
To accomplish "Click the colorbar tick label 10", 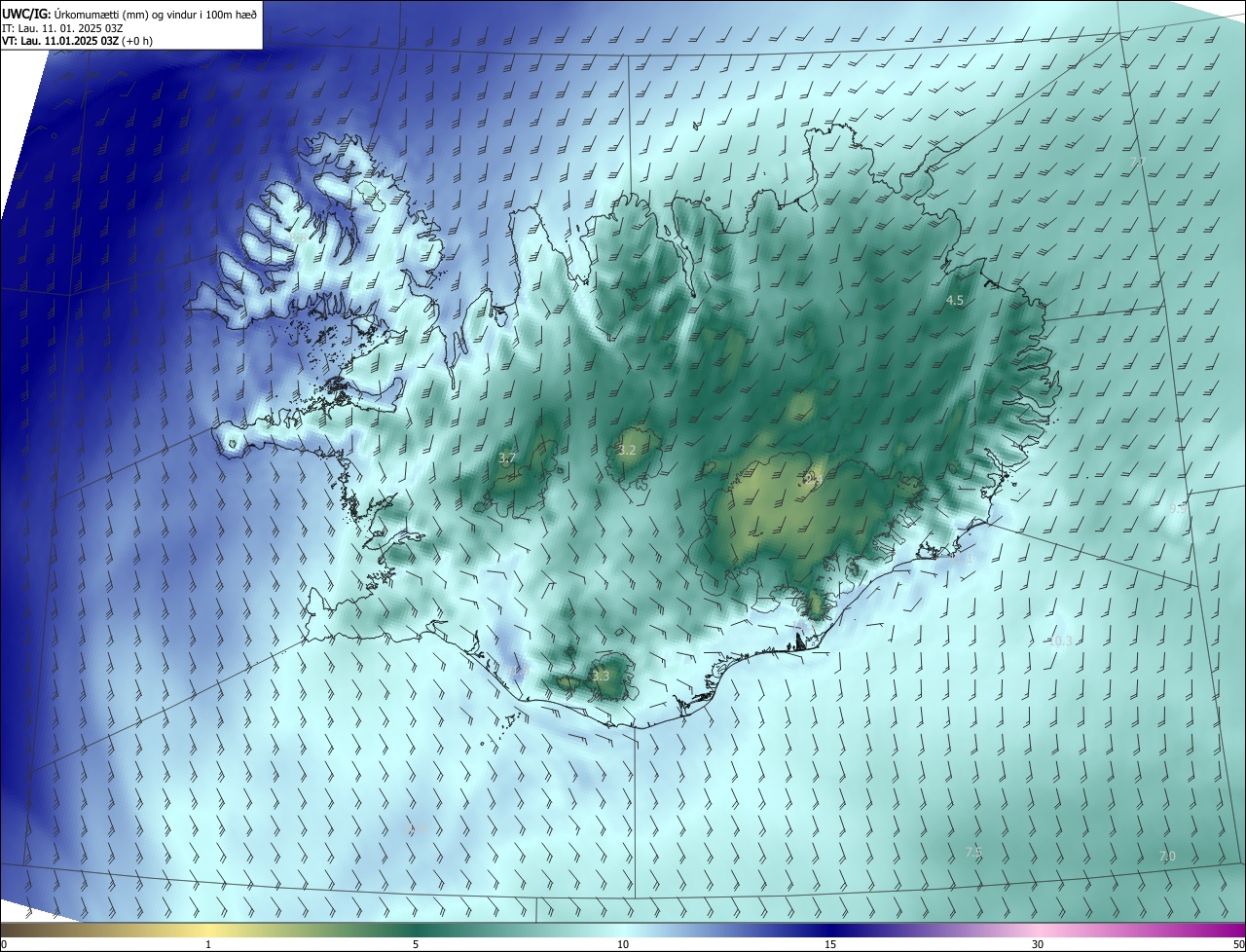I will (x=623, y=944).
